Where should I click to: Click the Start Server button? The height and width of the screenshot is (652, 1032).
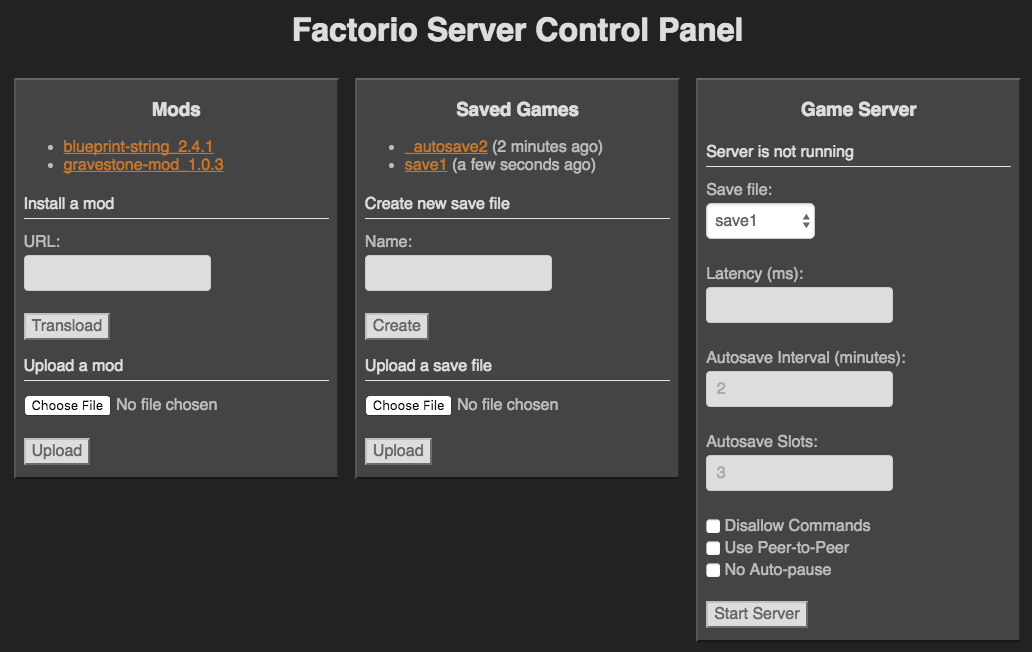point(756,614)
